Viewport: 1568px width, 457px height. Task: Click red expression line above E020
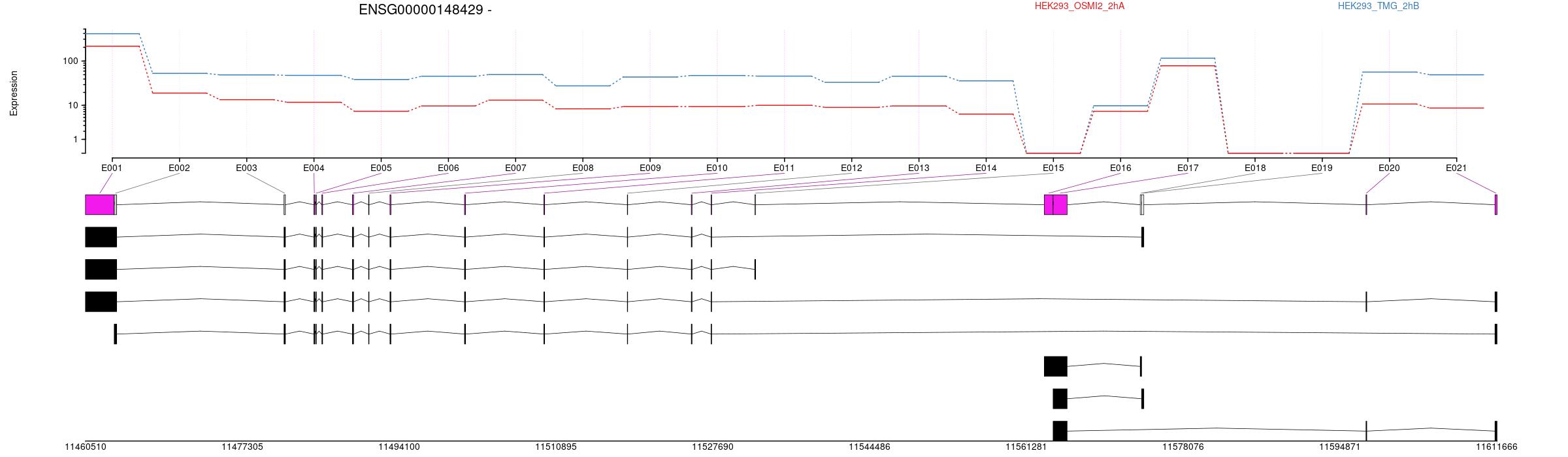coord(1389,104)
